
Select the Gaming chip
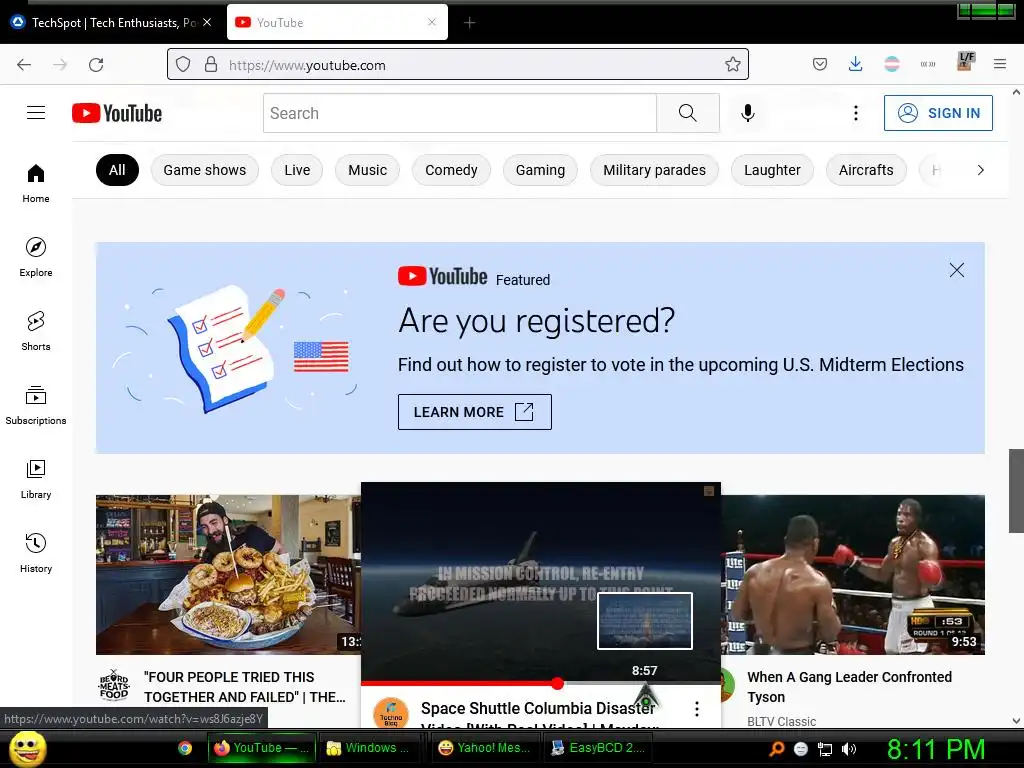pos(540,170)
